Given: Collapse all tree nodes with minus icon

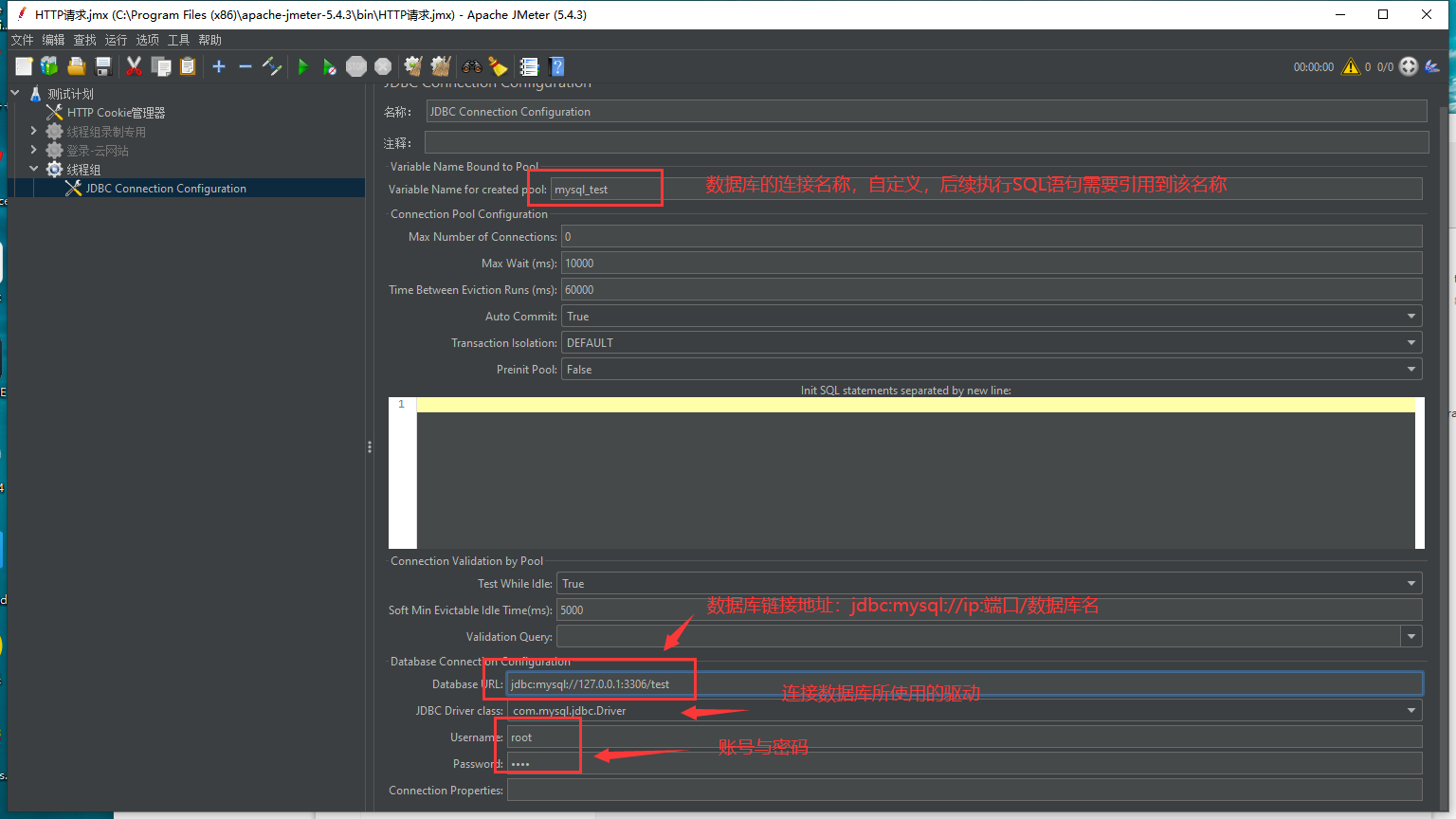Looking at the screenshot, I should 246,66.
